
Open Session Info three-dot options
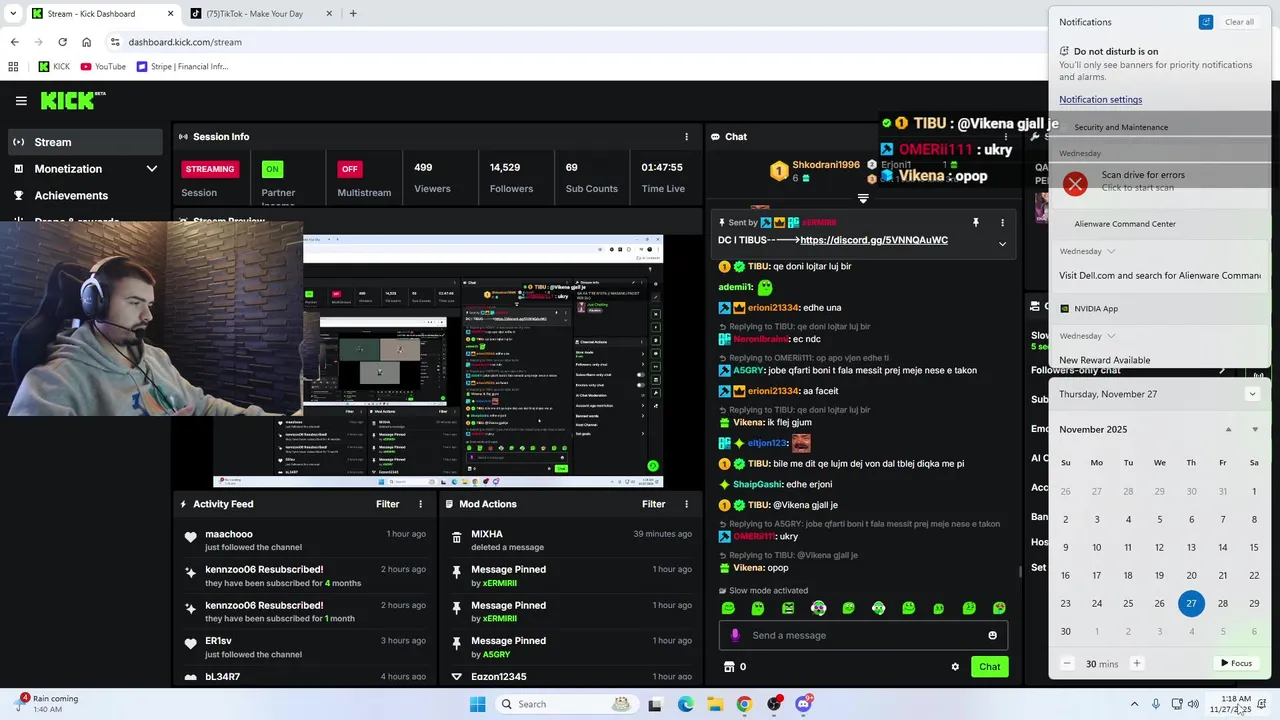click(686, 137)
